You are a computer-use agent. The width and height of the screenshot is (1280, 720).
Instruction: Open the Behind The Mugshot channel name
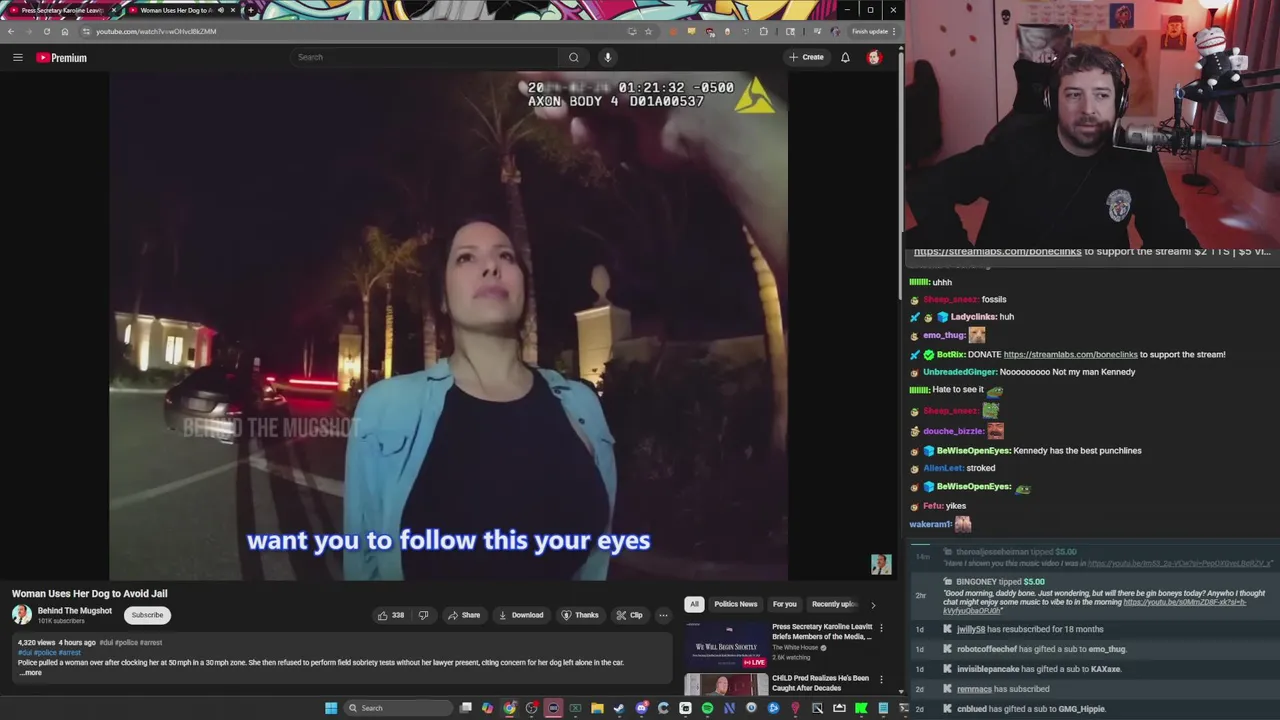pos(75,611)
